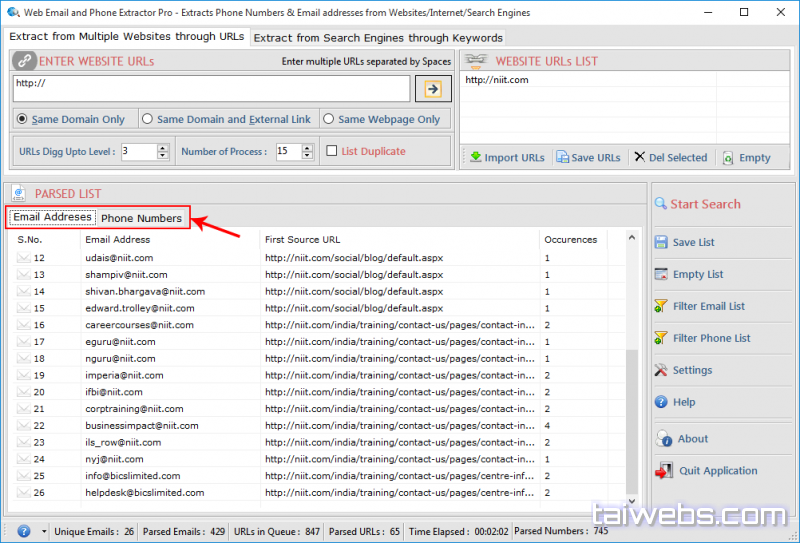Click the Import URLs button

pyautogui.click(x=507, y=158)
